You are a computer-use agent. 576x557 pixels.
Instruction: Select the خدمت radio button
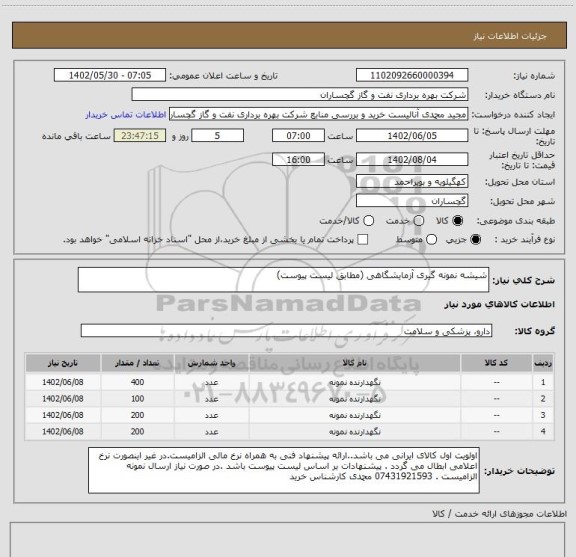point(419,221)
